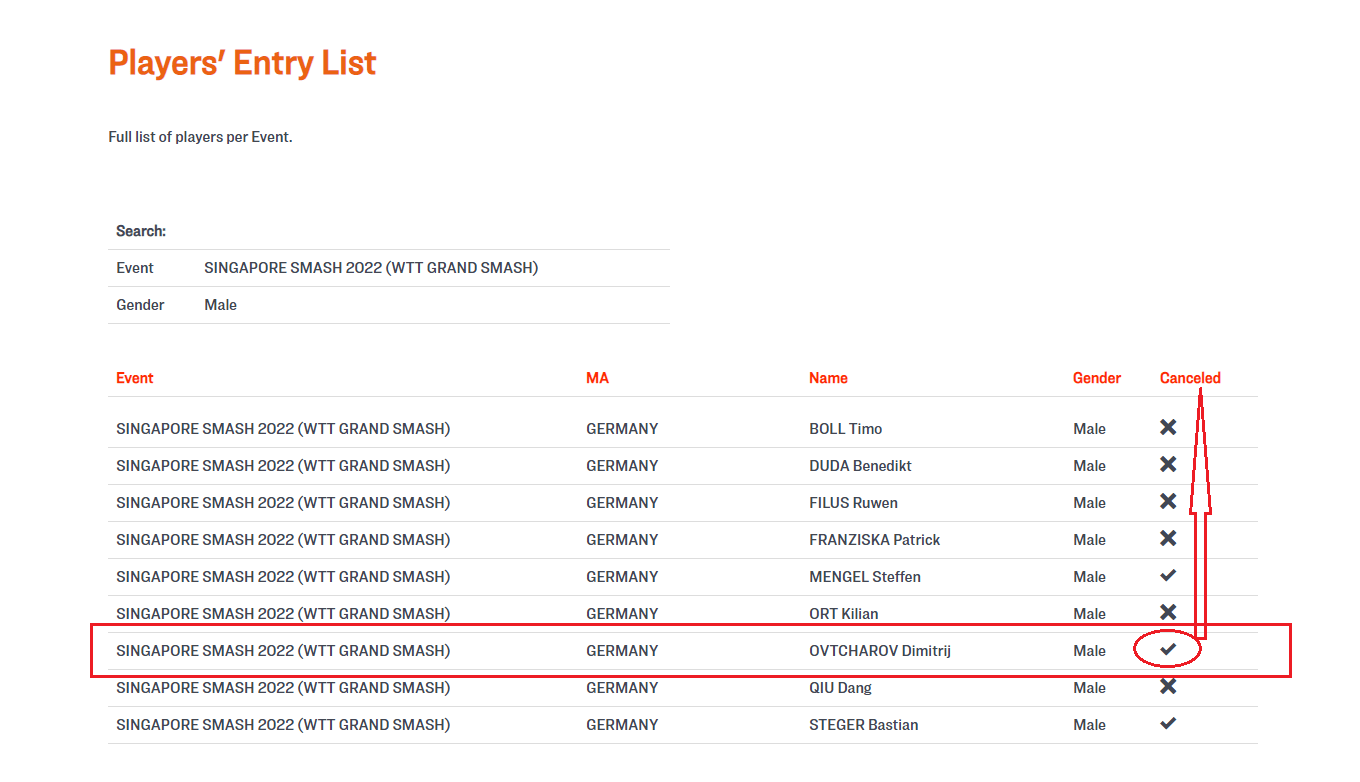Image resolution: width=1360 pixels, height=782 pixels.
Task: Select the name OVTCHAROV Dimitrij
Action: [879, 651]
